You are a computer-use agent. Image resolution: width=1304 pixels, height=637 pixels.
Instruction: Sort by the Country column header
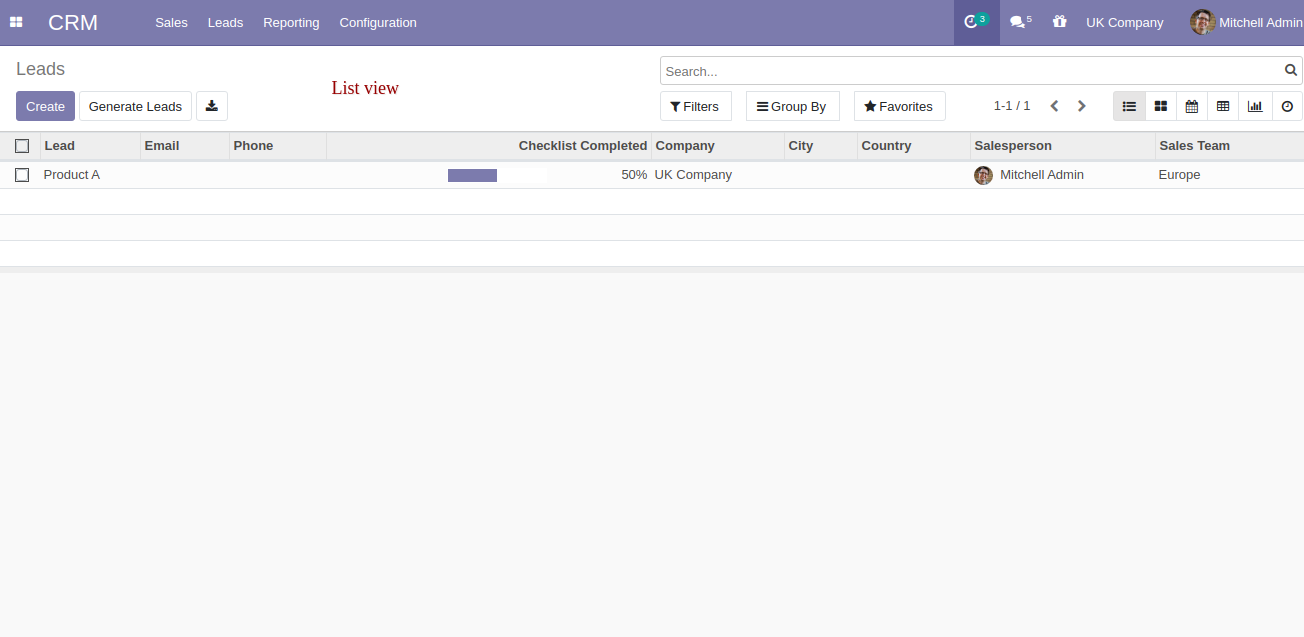click(x=914, y=146)
